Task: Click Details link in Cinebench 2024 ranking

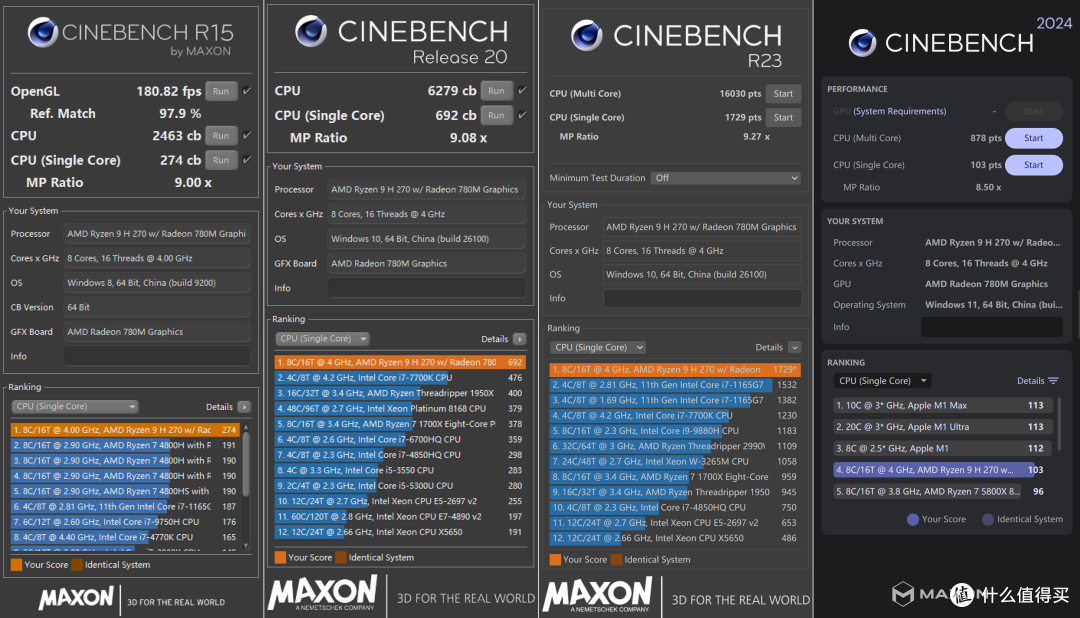Action: pos(1030,381)
